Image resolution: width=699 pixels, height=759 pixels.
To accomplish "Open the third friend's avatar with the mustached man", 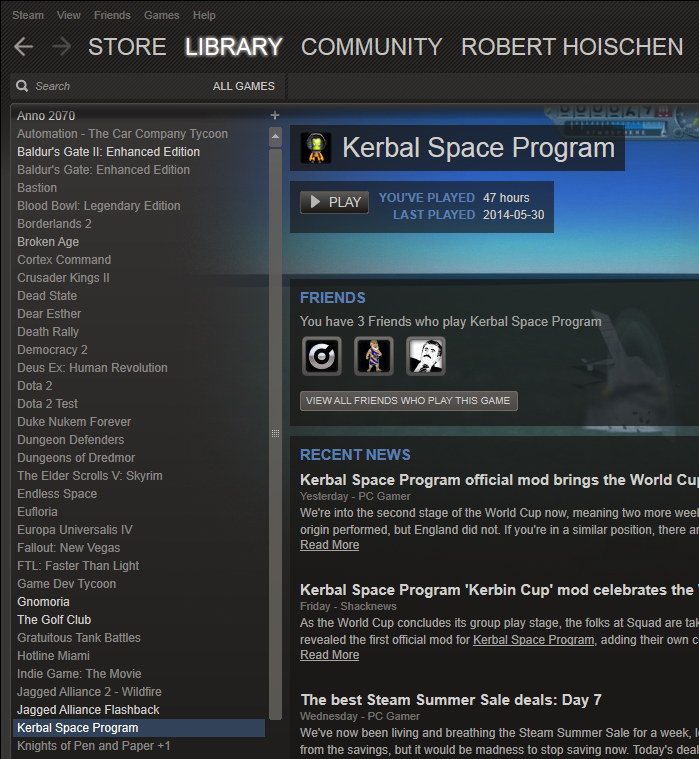I will point(425,357).
